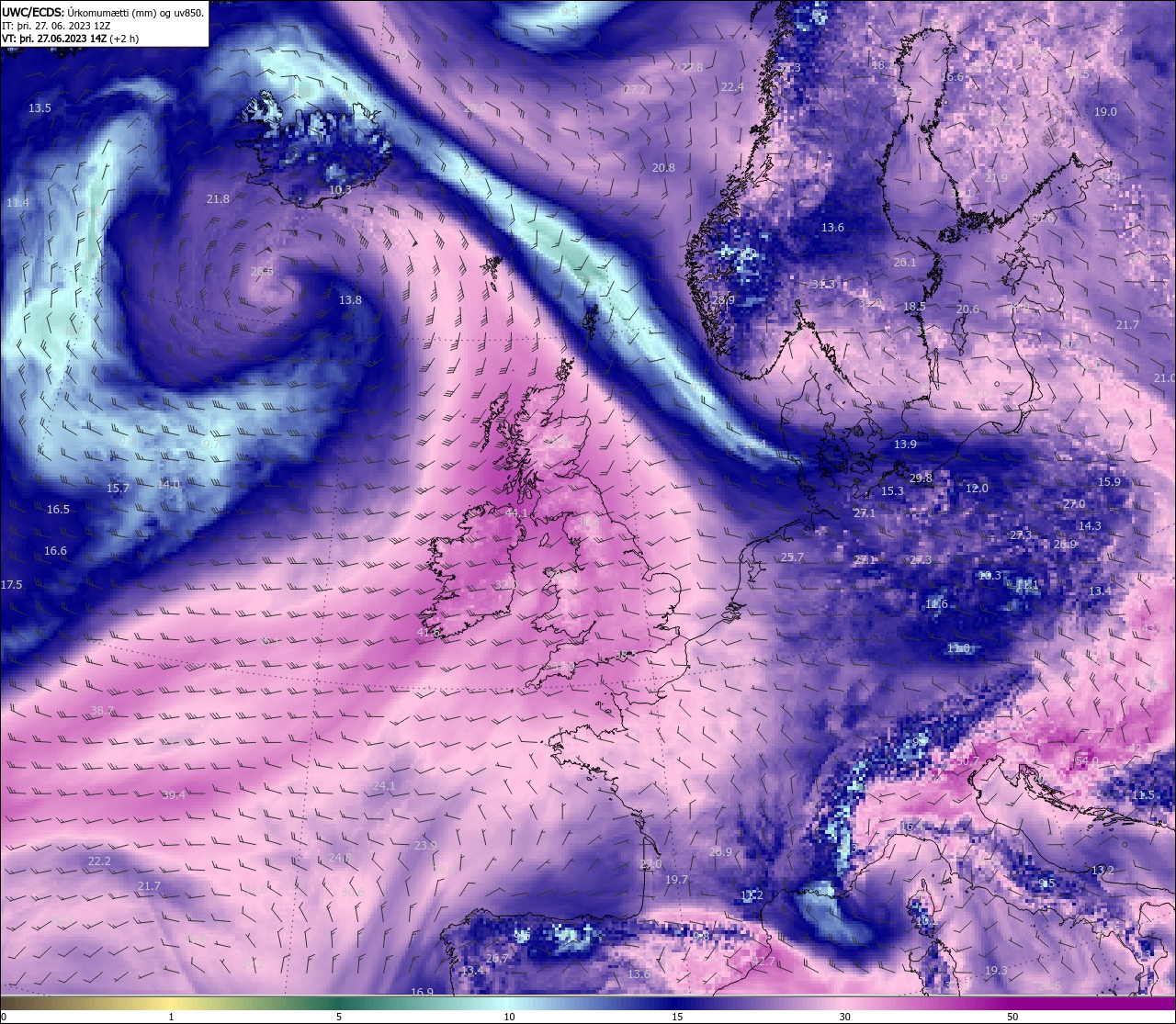Click the map value '13.5'
The image size is (1176, 1024).
coord(40,107)
